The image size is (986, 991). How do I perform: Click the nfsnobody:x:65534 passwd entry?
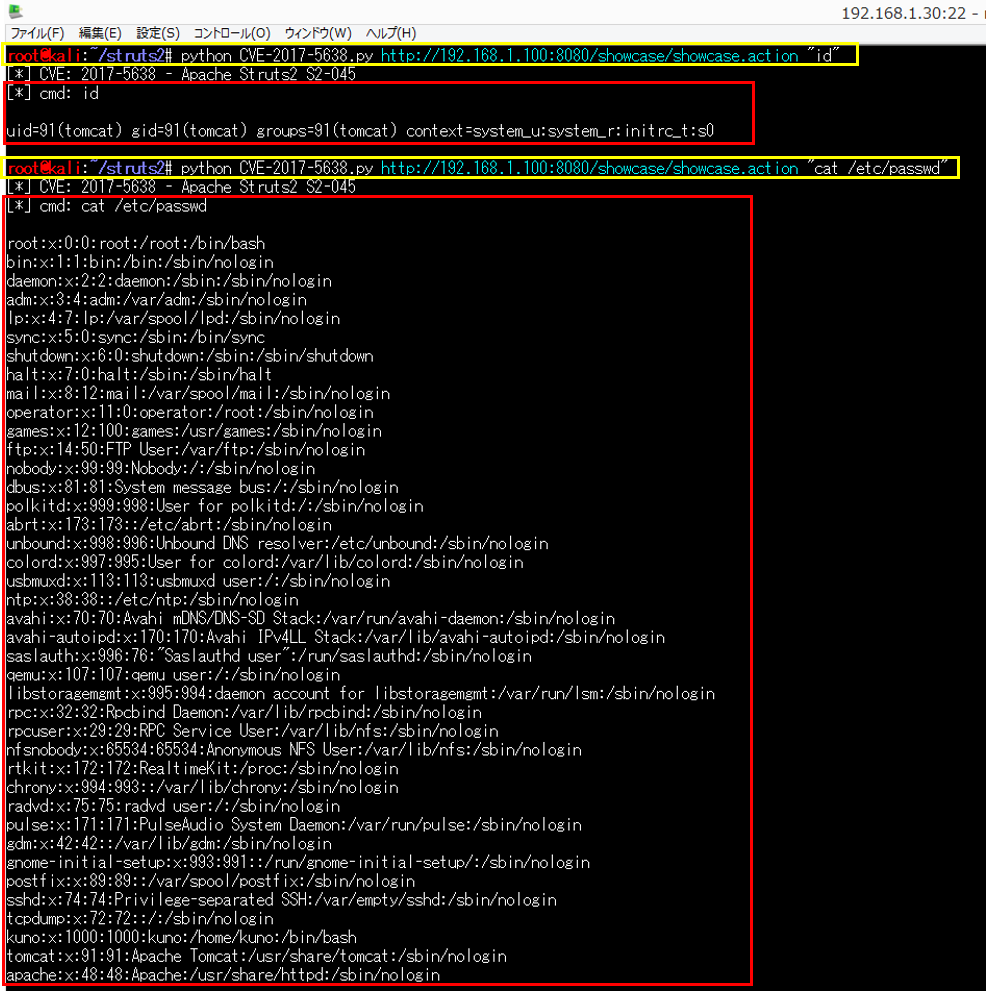[x=294, y=750]
